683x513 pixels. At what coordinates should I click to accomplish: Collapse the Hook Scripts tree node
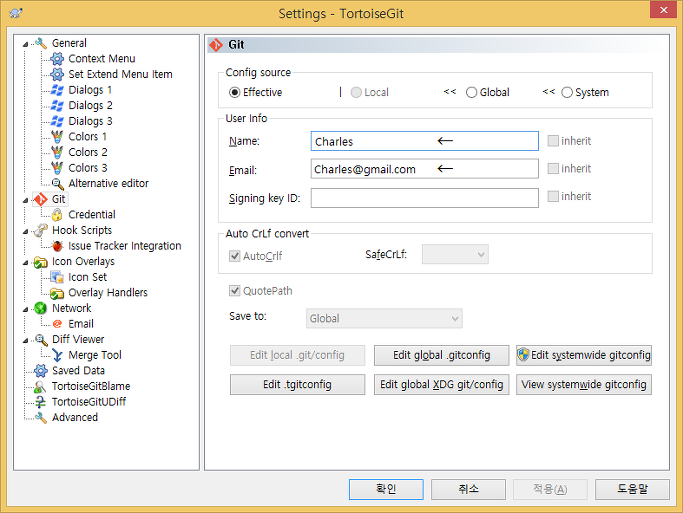tap(25, 231)
